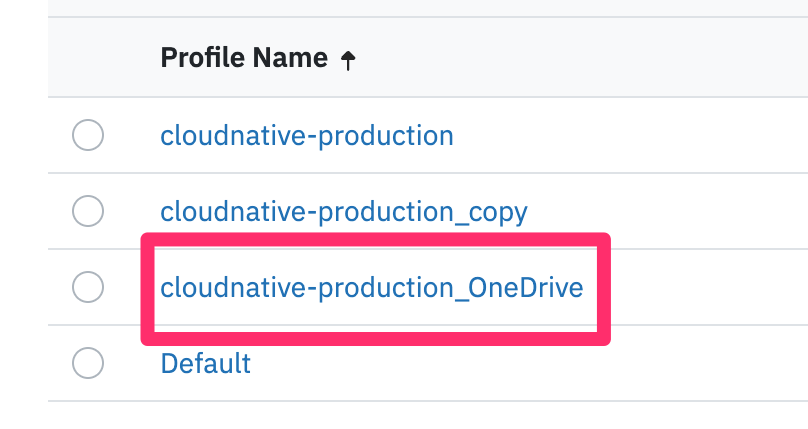Click blank space right of OneDrive profile
This screenshot has width=808, height=429.
point(710,288)
